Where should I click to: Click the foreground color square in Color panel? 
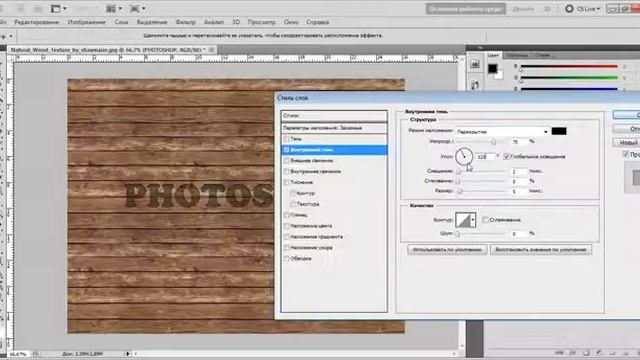tap(493, 69)
